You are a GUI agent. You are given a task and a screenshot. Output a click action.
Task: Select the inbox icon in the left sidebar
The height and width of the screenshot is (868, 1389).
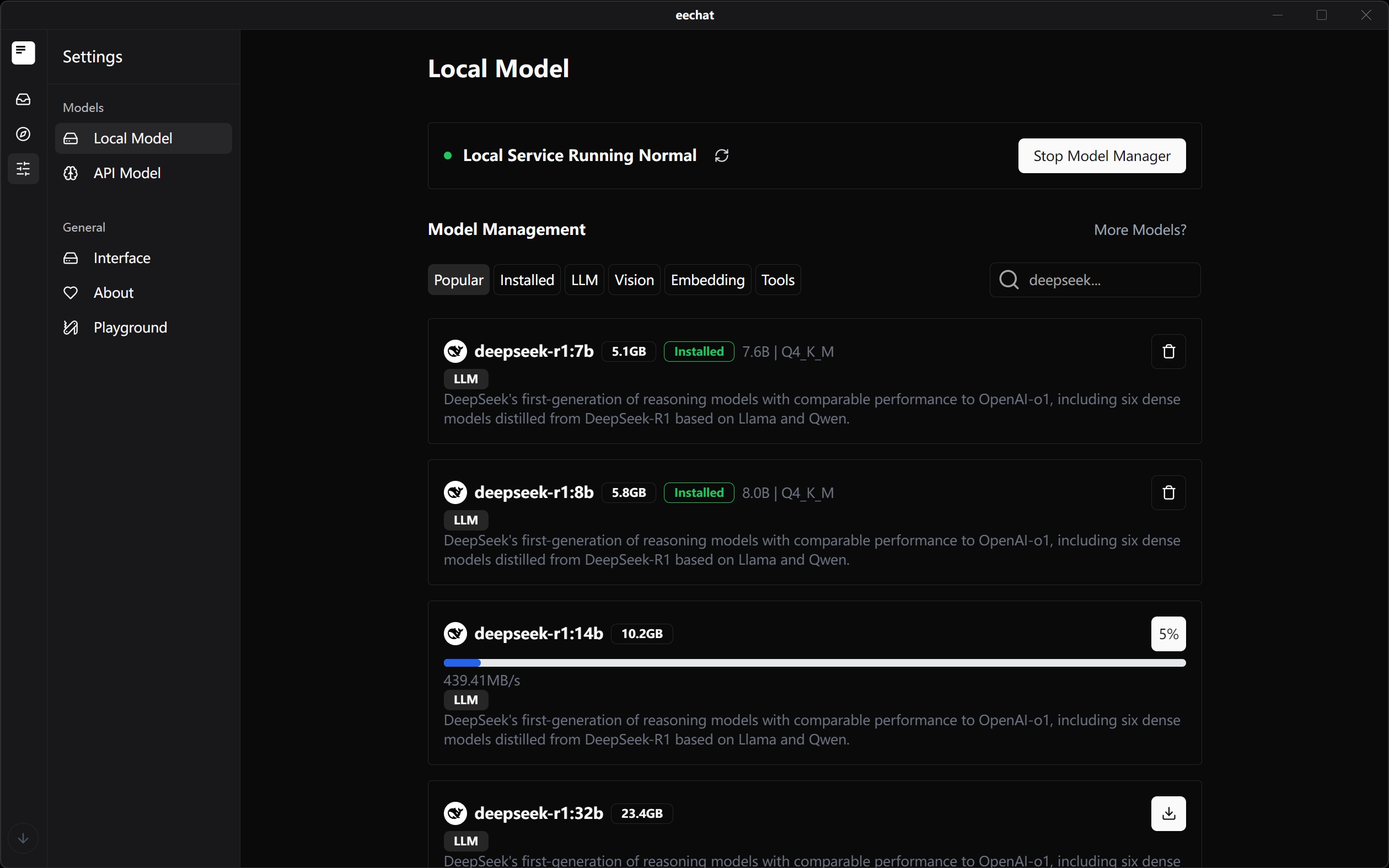point(23,99)
